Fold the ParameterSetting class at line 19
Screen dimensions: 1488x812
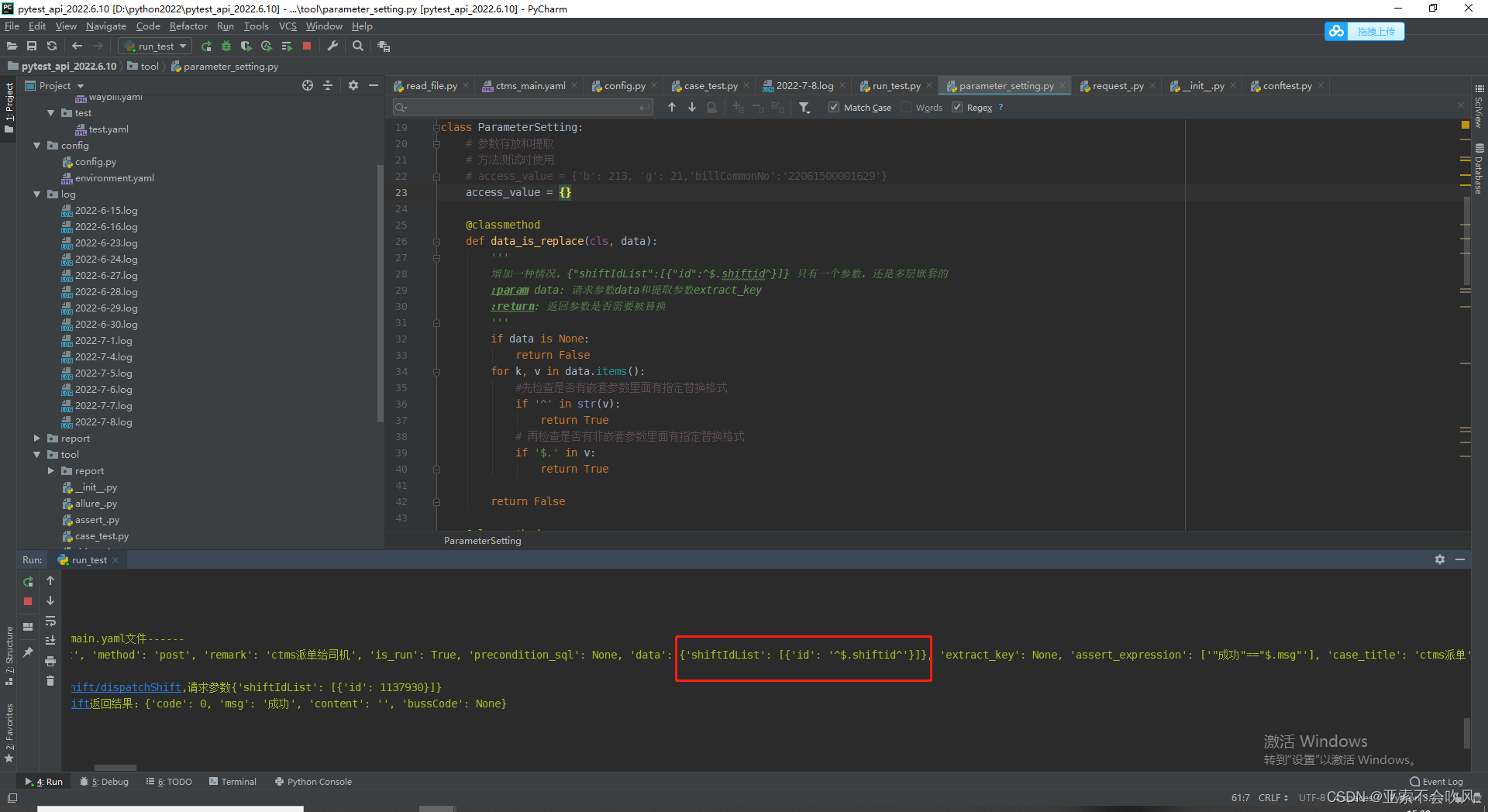(436, 127)
